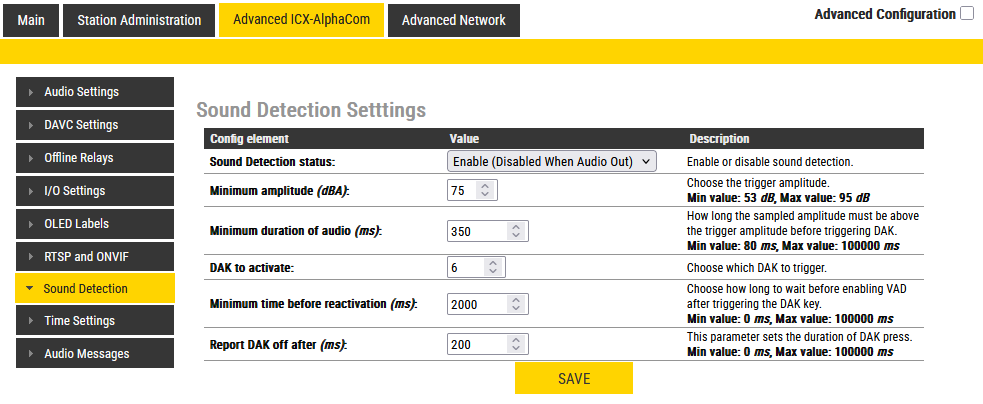Click the DAVC Settings arrow icon

click(32, 126)
